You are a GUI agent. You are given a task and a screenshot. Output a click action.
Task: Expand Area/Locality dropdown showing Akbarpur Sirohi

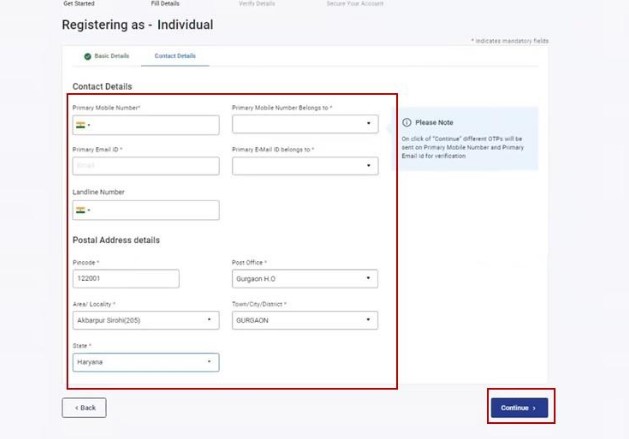coord(146,320)
